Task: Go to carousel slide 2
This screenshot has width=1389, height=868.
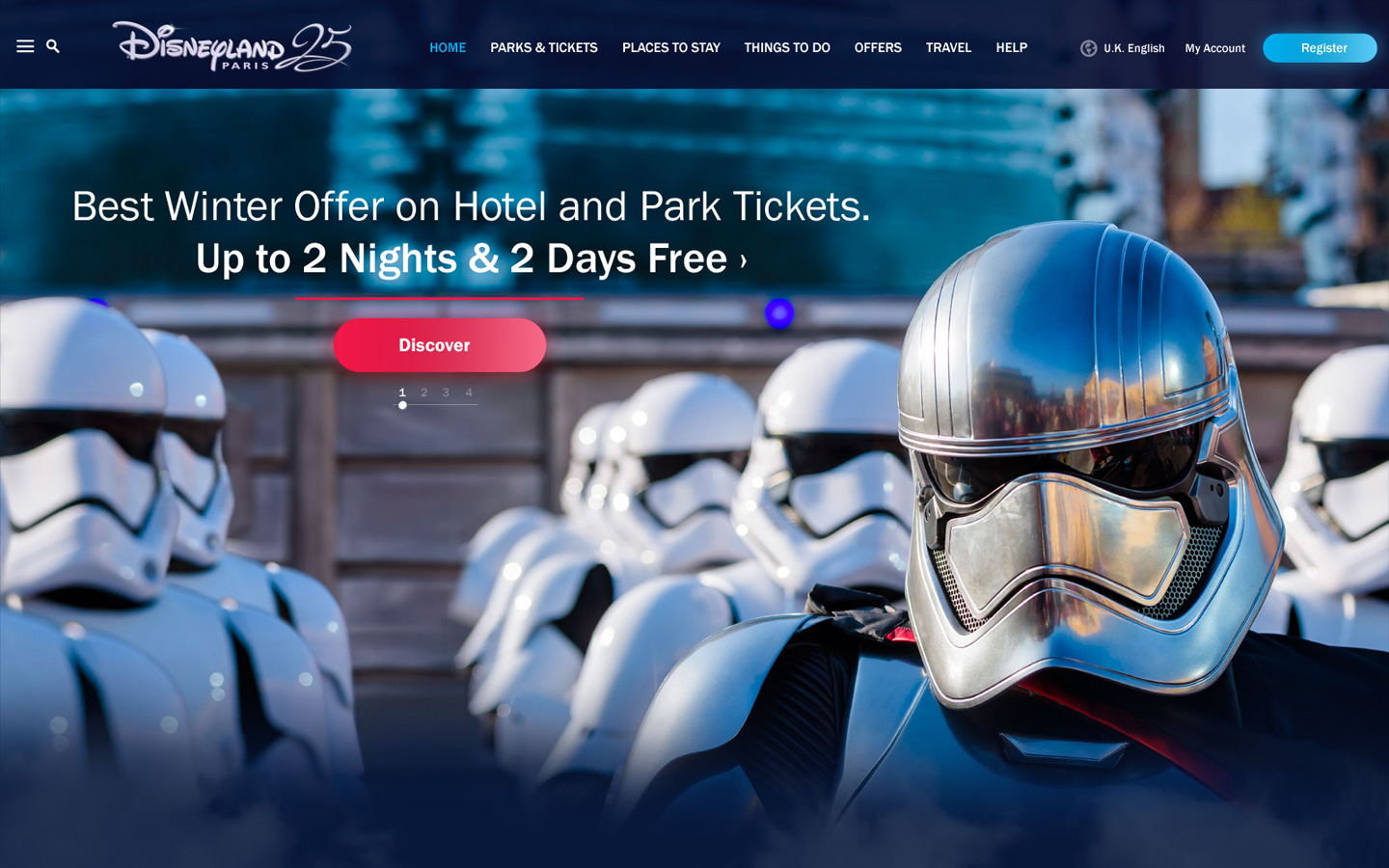Action: [423, 393]
